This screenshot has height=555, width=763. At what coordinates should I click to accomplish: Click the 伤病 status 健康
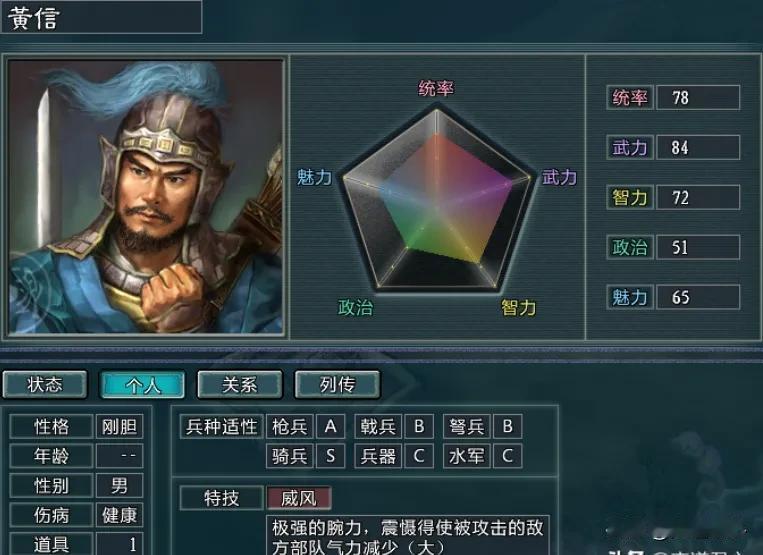[119, 515]
